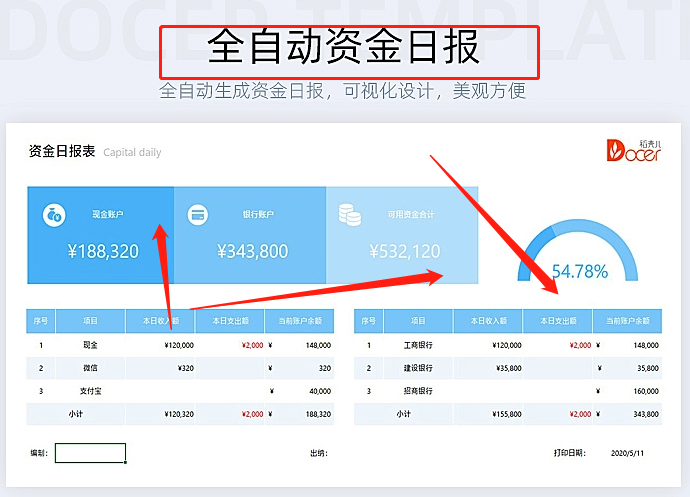This screenshot has height=497, width=690.
Task: Select the 招商银行 item cell
Action: pyautogui.click(x=418, y=391)
